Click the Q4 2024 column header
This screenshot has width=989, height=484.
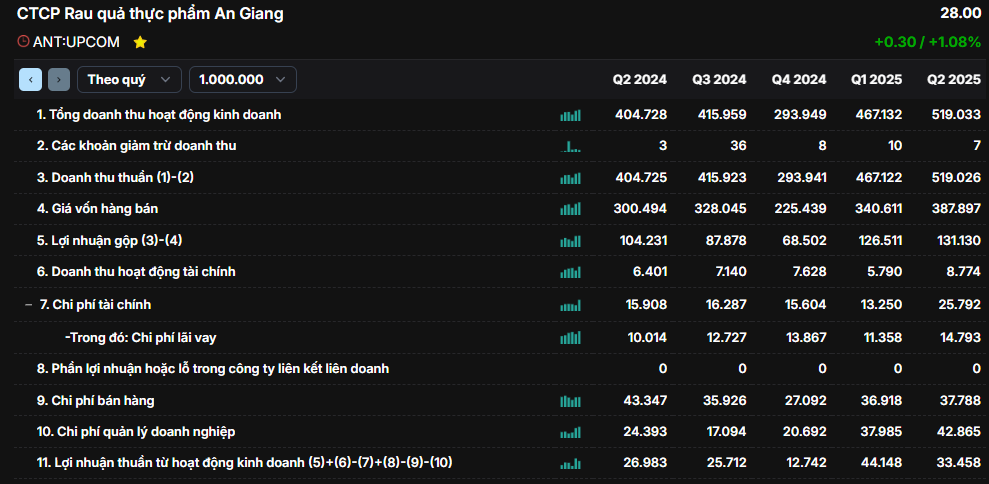tap(799, 80)
